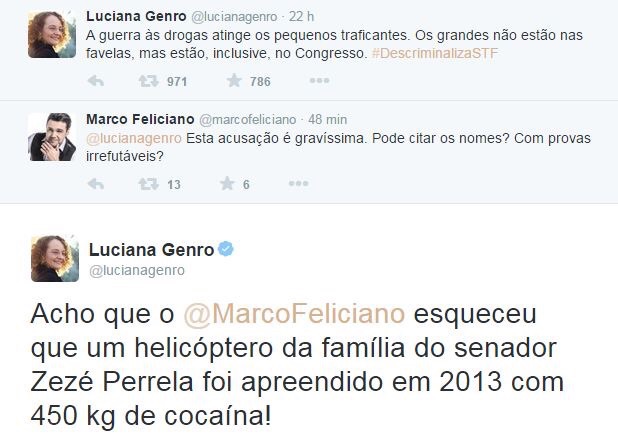The image size is (618, 442).
Task: Open more options on Luciana Genro's tweet
Action: click(x=298, y=81)
